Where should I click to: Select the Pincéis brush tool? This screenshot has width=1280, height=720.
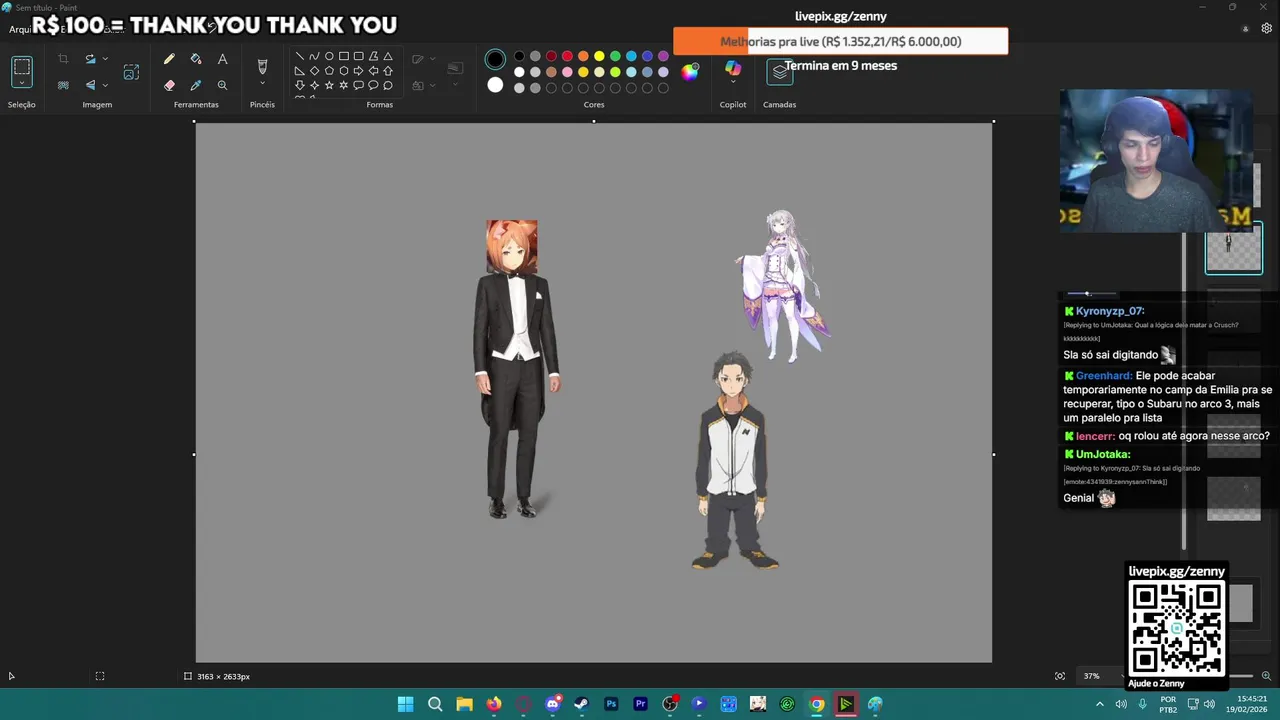coord(262,66)
